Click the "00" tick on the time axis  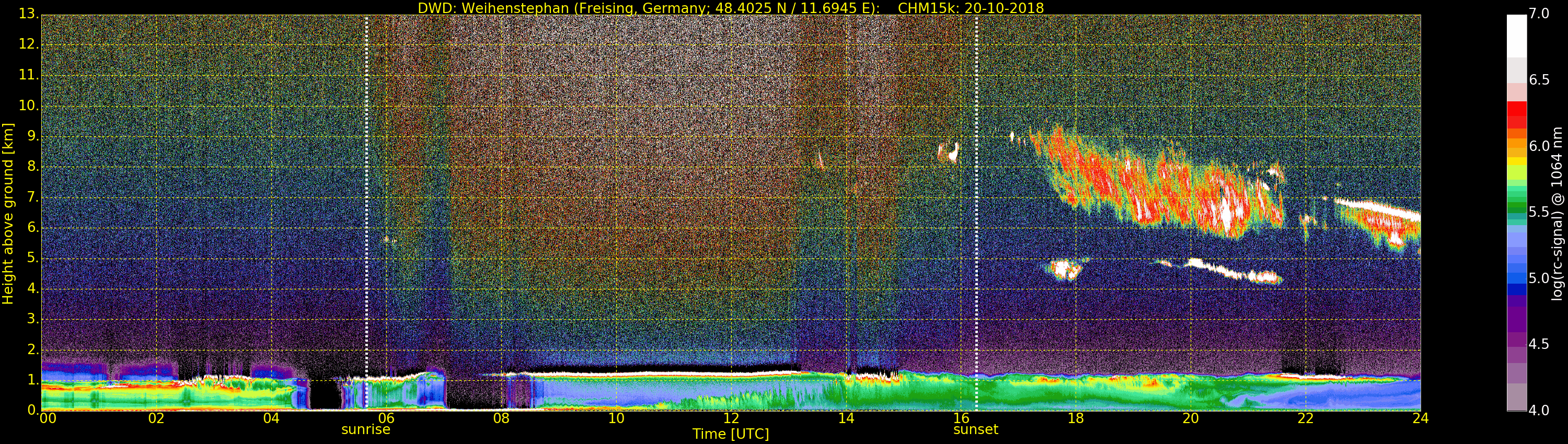click(x=48, y=418)
